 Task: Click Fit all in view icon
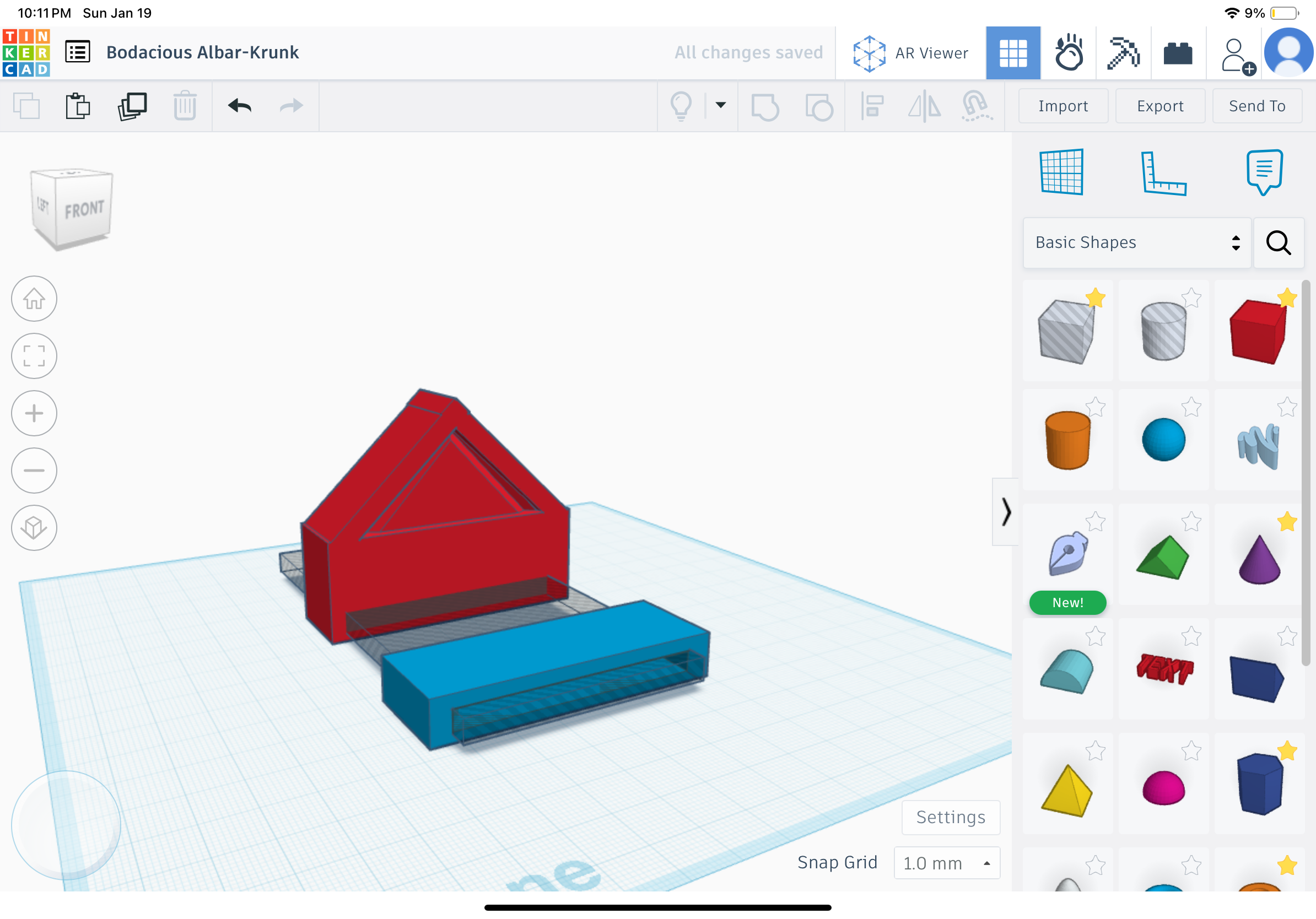(x=34, y=356)
